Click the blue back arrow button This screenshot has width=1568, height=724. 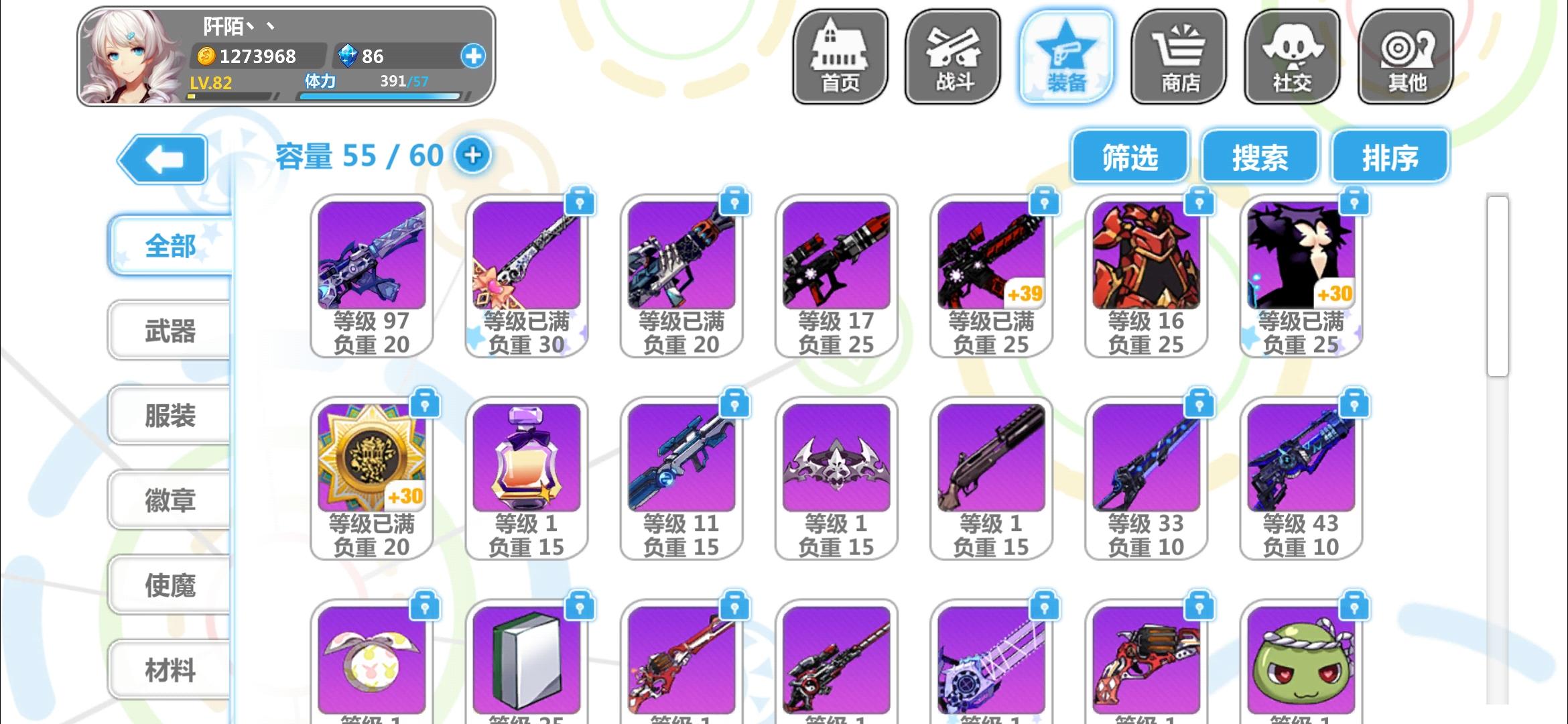[163, 160]
